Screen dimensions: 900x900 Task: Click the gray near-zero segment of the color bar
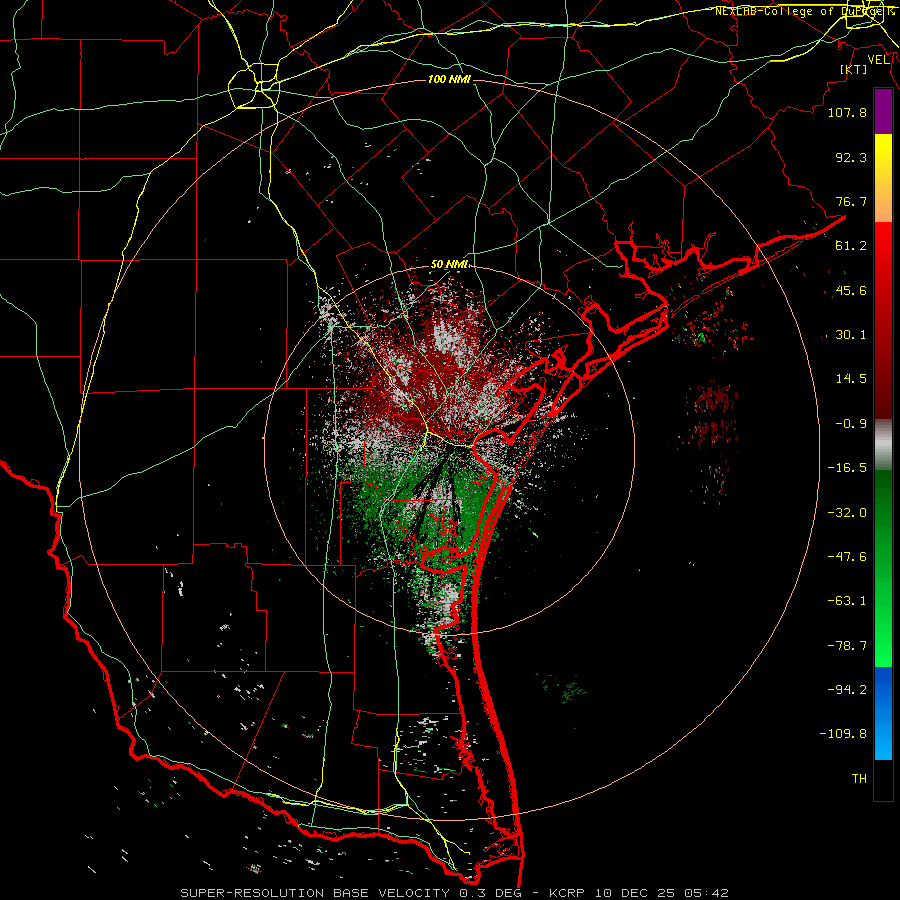(883, 445)
